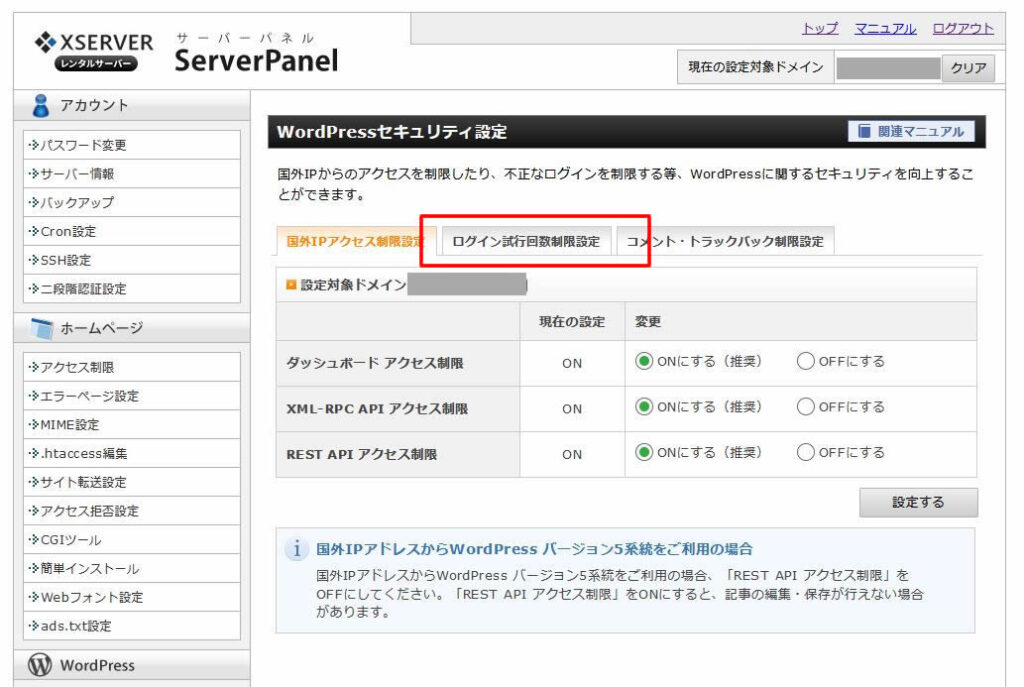Screen dimensions: 1024x687
Task: Open 二段階認証設定 in sidebar
Action: (132, 289)
